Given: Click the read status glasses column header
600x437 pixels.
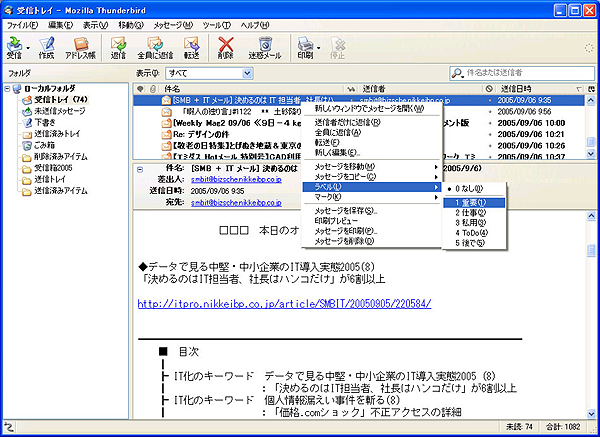Looking at the screenshot, I should pos(351,89).
